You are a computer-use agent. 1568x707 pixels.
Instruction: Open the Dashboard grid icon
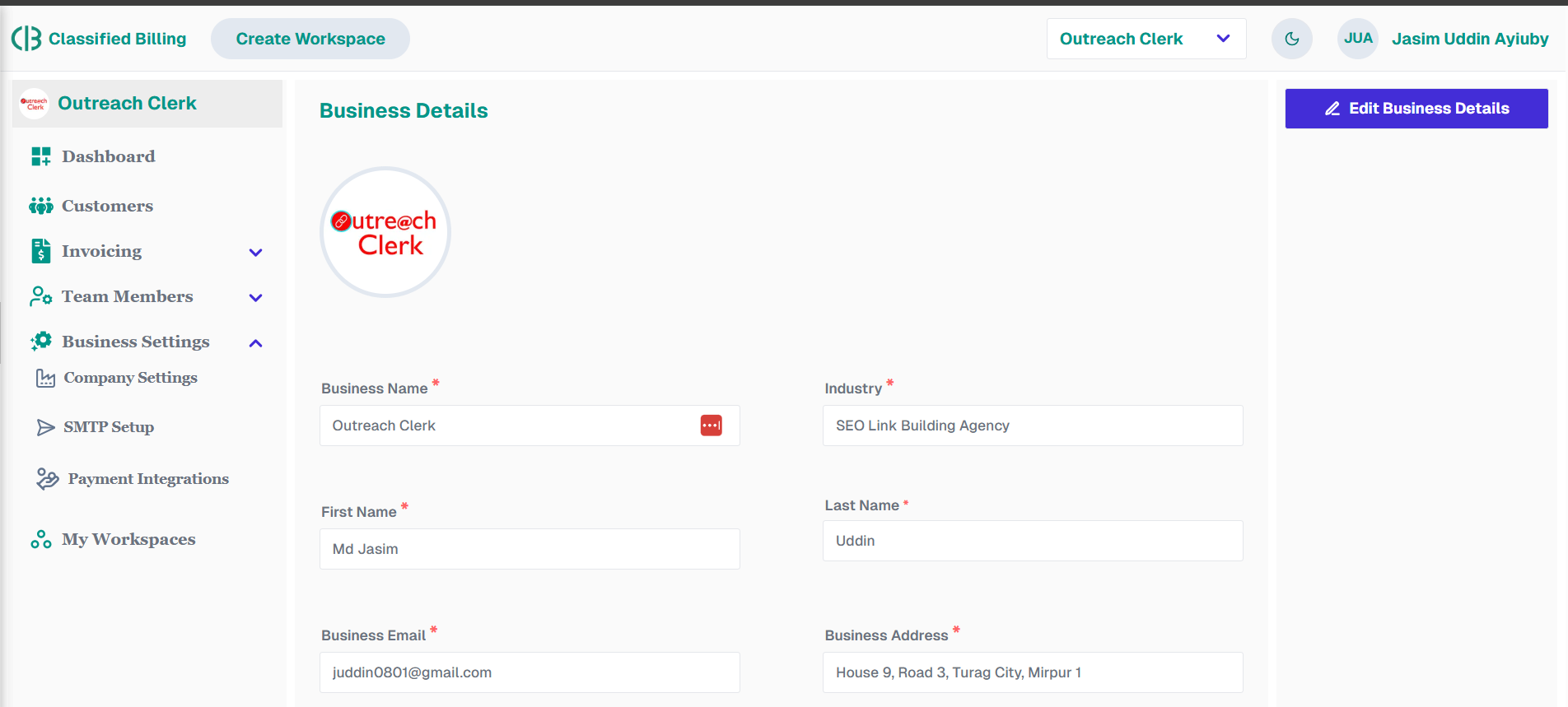click(x=40, y=156)
